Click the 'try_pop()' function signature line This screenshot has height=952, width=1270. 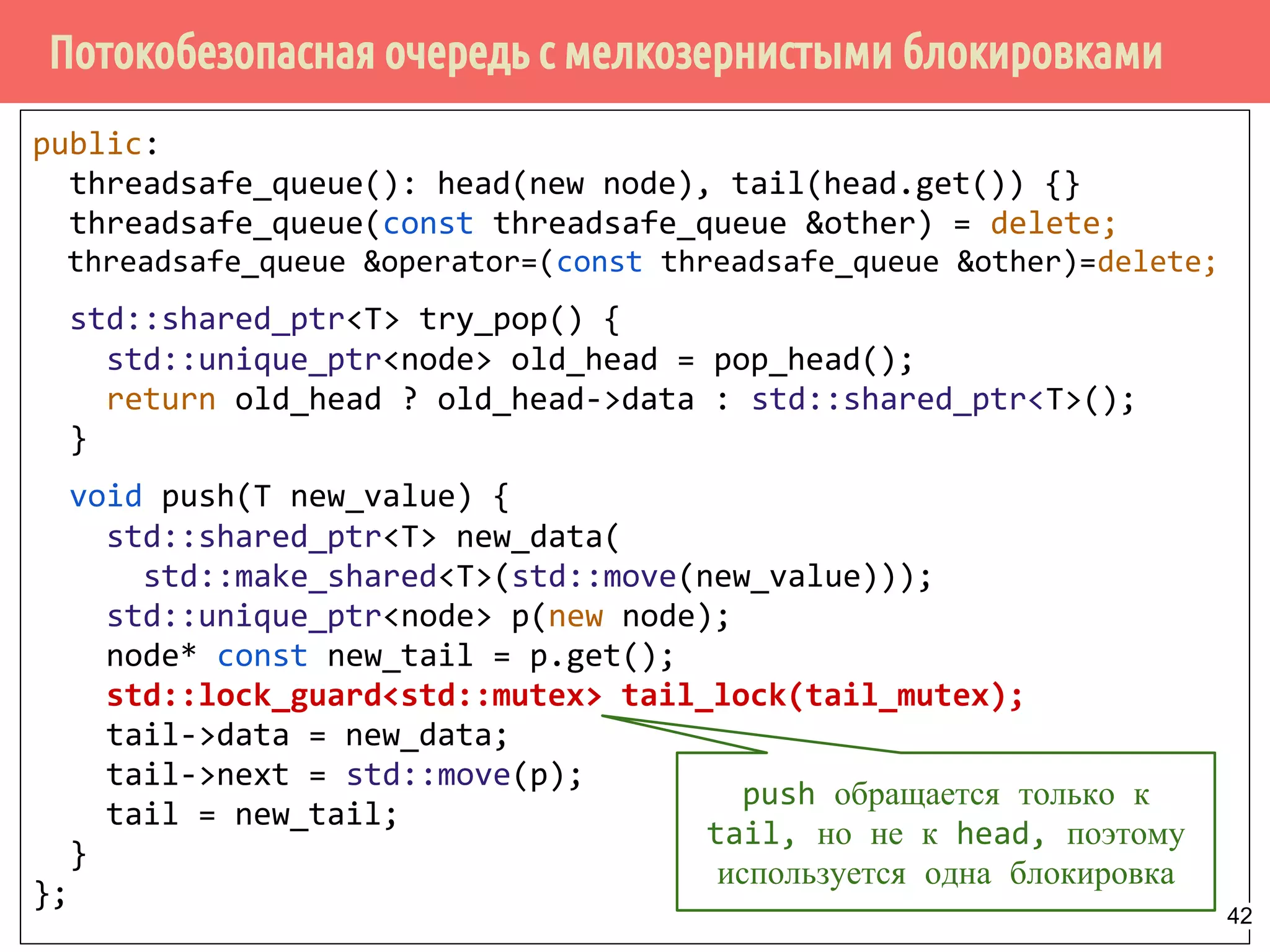[x=345, y=320]
